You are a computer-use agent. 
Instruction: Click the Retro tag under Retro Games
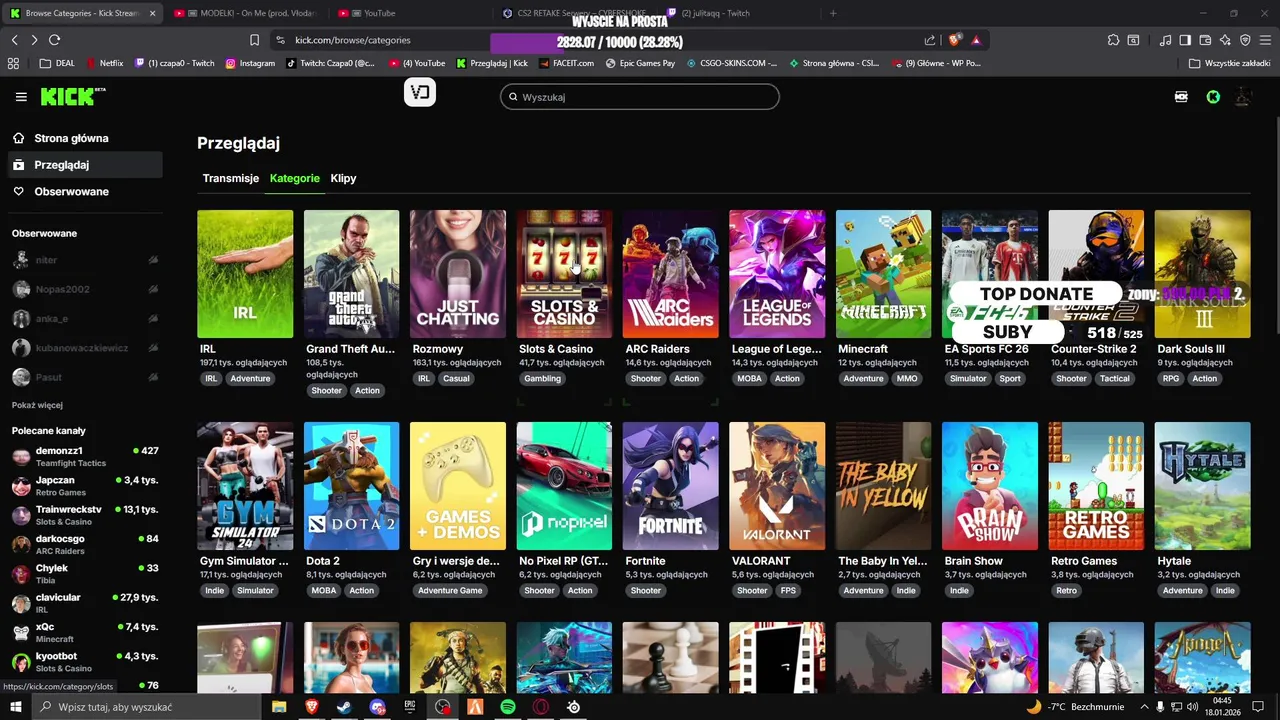1067,591
